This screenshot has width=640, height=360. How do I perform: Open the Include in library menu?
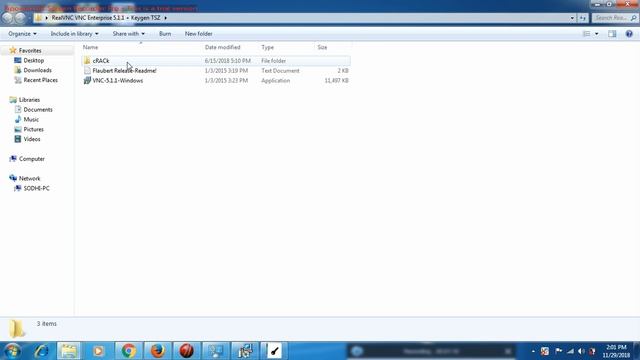tap(74, 34)
